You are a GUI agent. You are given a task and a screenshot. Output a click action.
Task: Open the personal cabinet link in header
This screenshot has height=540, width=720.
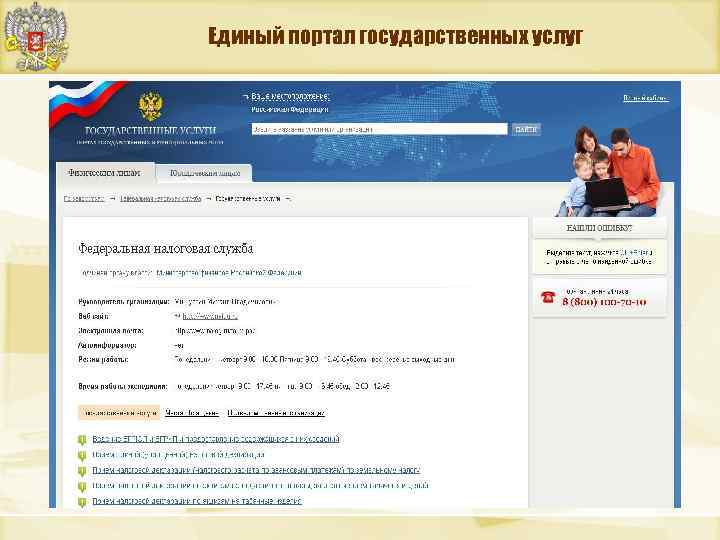(x=645, y=98)
